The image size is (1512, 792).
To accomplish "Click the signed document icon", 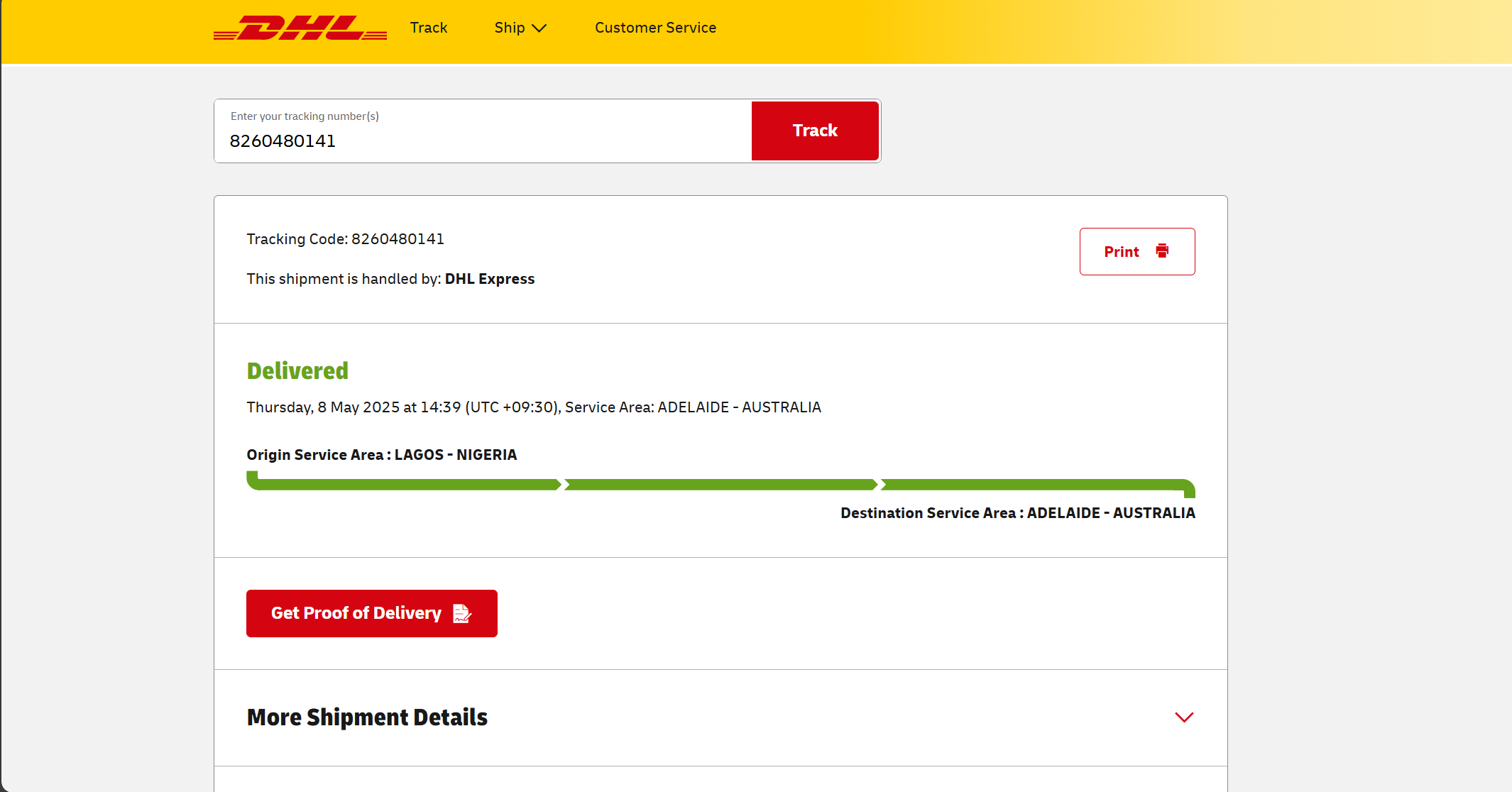I will click(462, 613).
